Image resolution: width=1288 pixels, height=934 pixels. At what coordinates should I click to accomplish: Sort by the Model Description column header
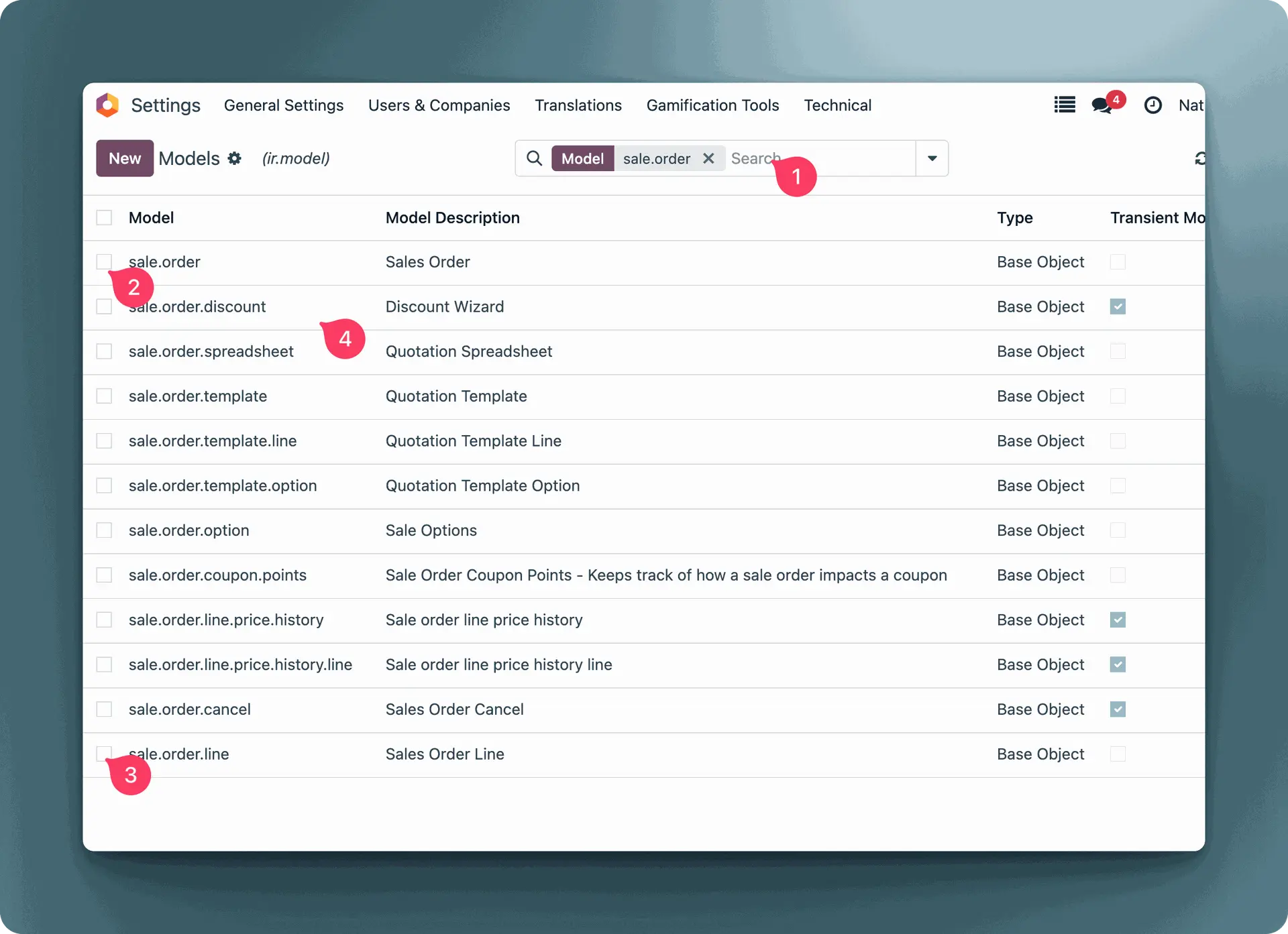[x=452, y=218]
